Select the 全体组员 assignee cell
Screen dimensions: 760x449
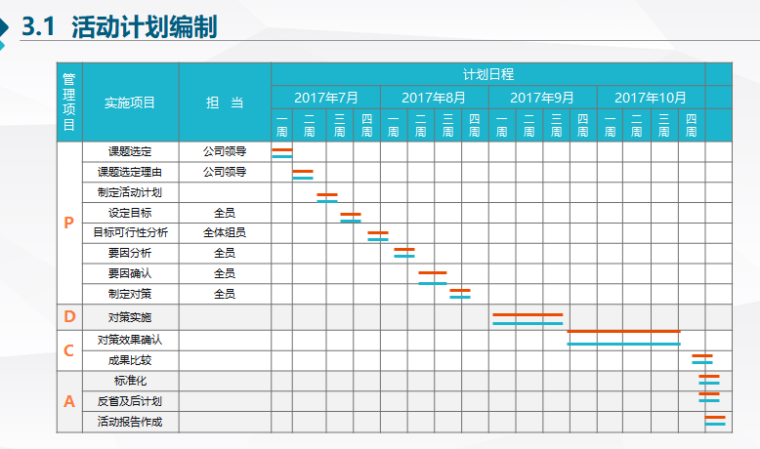point(225,233)
